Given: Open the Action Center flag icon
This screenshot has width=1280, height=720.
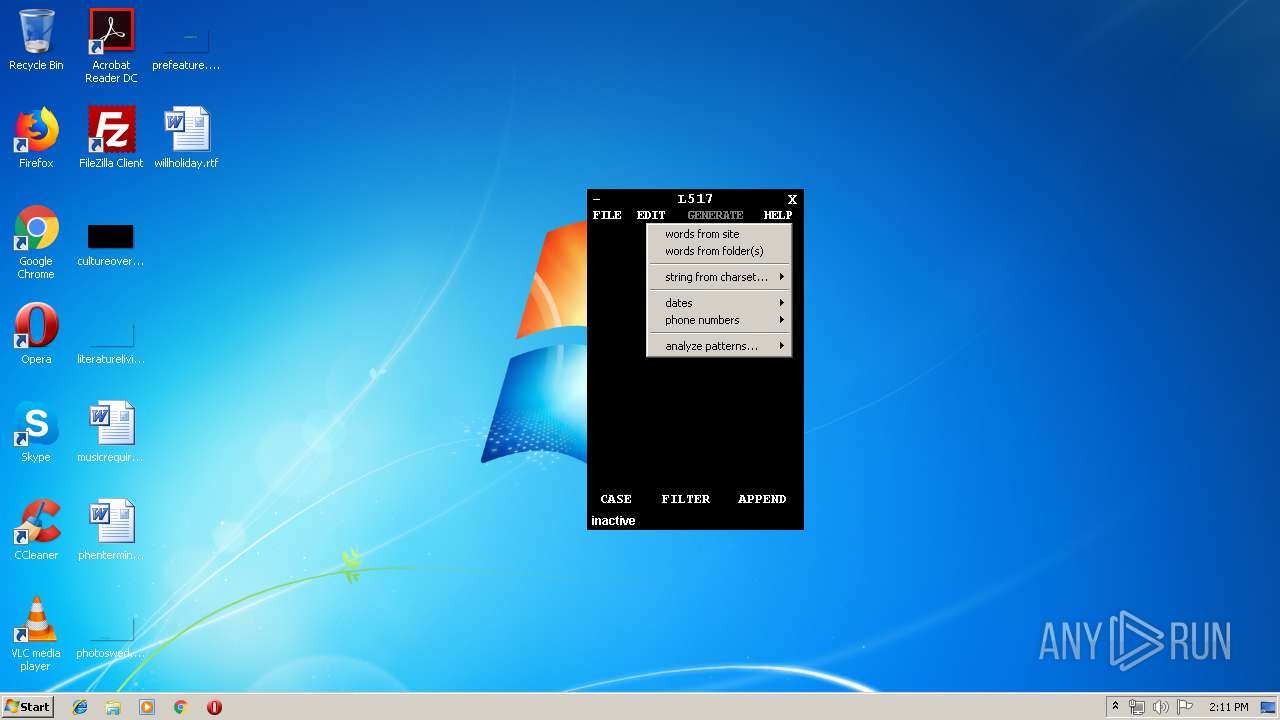Looking at the screenshot, I should coord(1185,707).
